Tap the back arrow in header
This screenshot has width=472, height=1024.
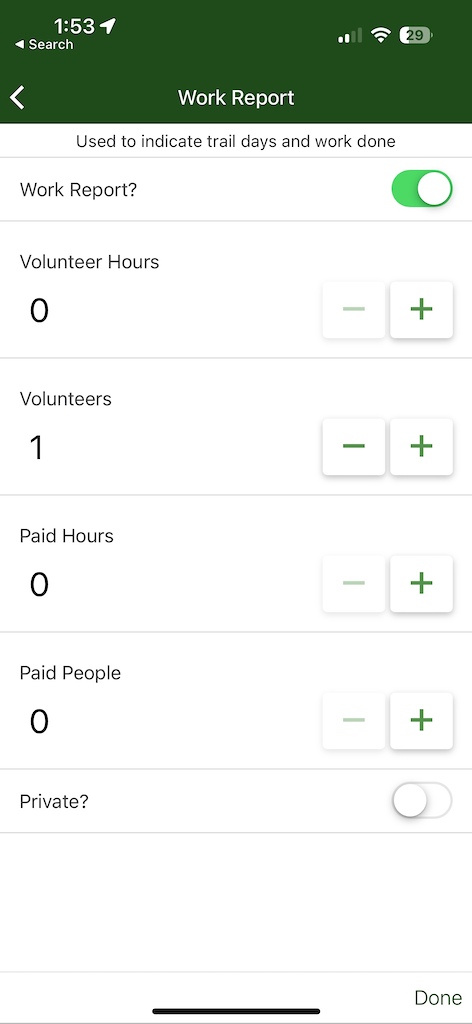18,97
